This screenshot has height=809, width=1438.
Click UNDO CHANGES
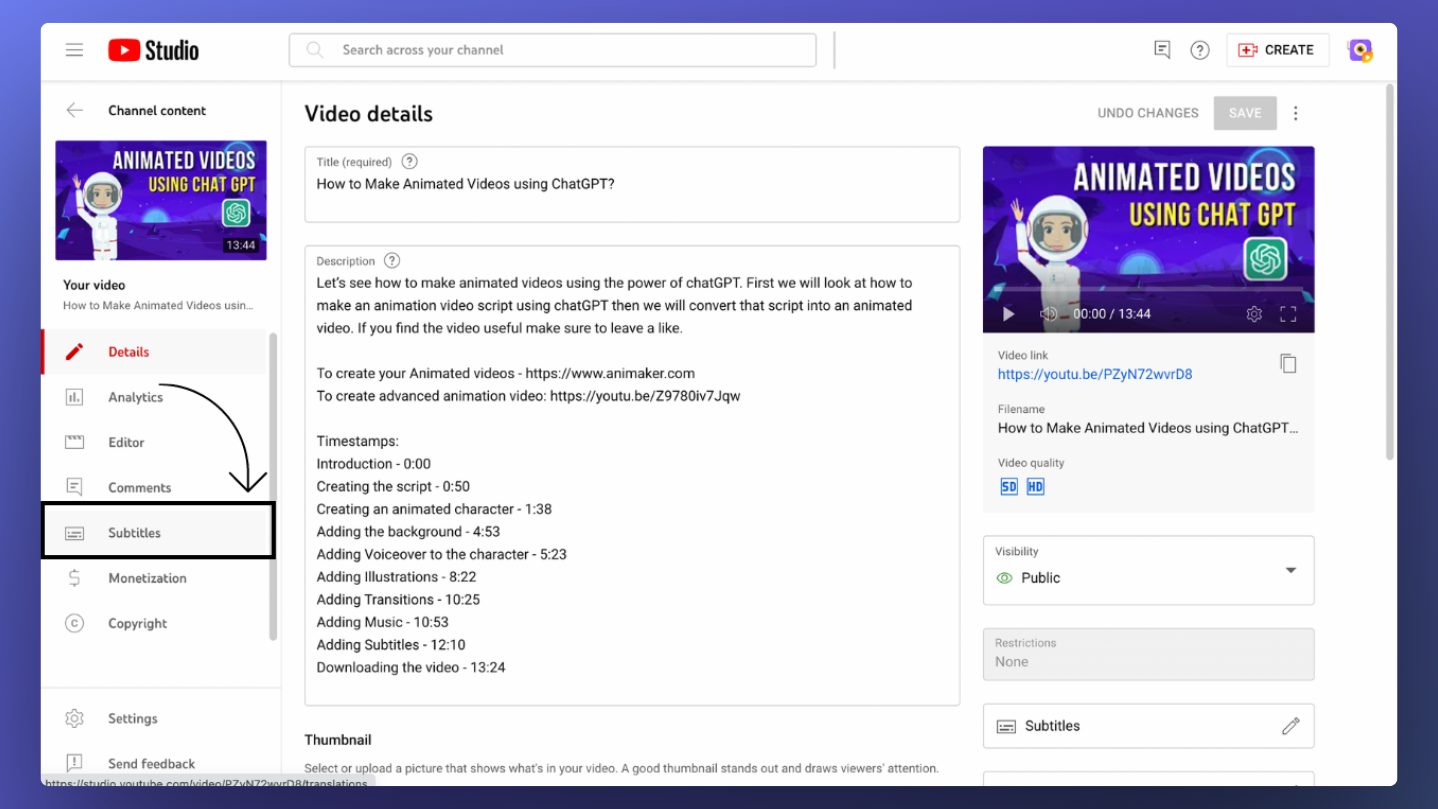(1147, 113)
